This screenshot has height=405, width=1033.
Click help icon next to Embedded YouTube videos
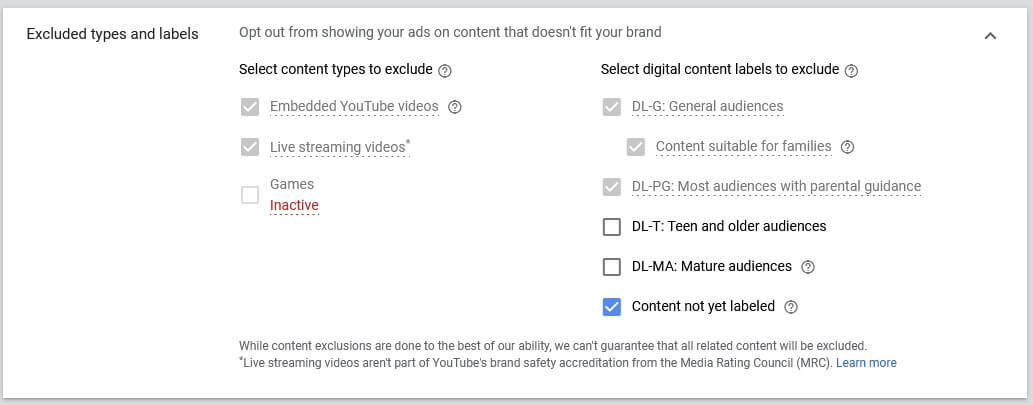(455, 107)
